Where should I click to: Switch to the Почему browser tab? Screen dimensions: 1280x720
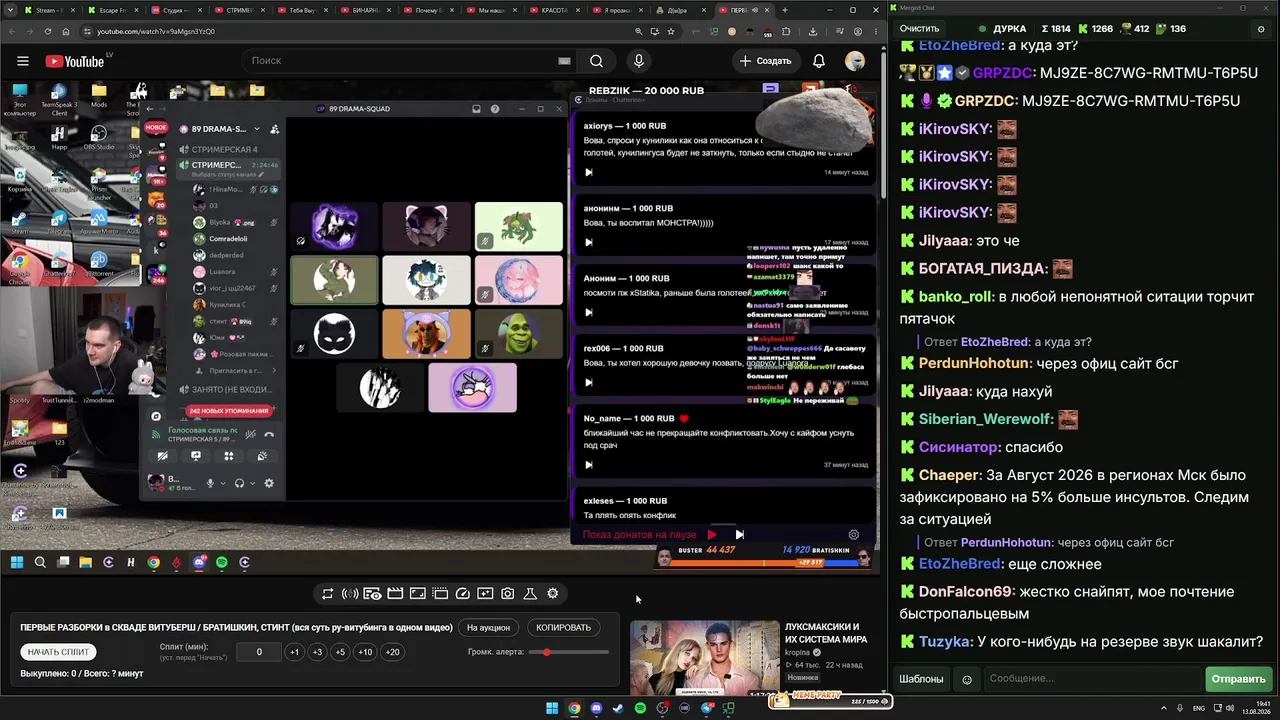click(x=429, y=10)
